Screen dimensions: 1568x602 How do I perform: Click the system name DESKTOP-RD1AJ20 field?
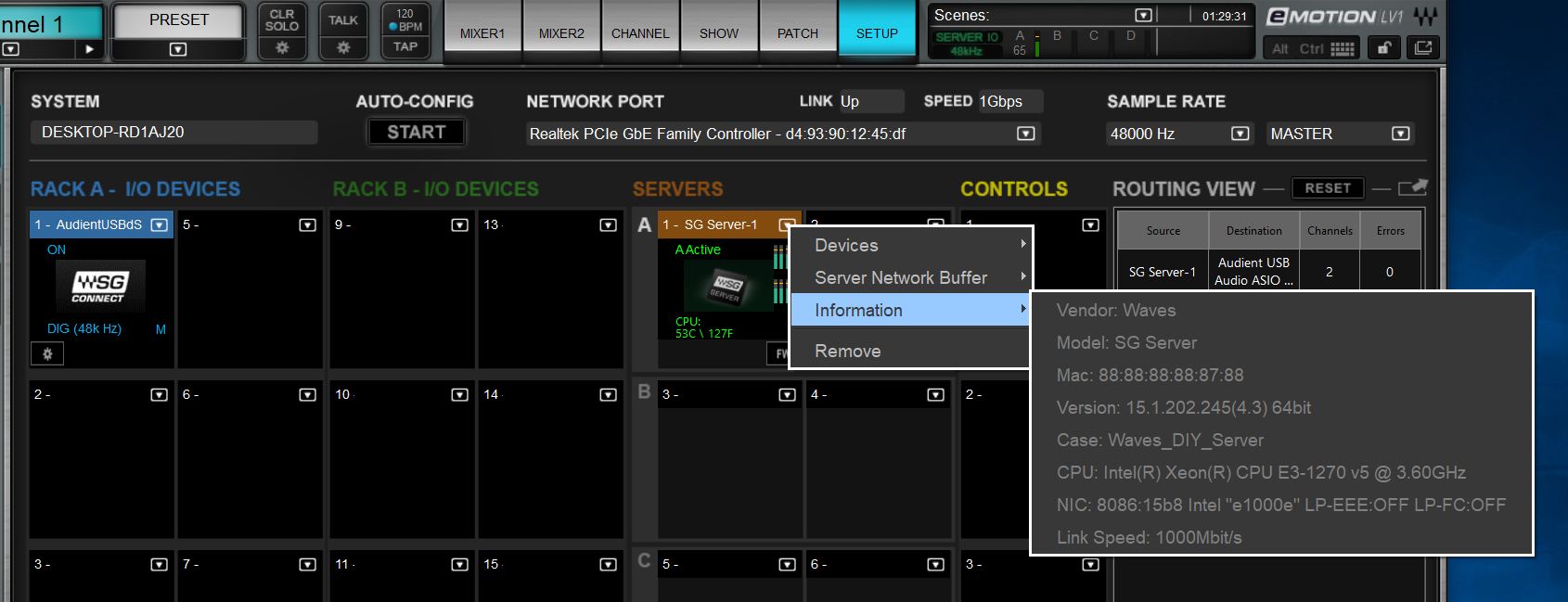pos(174,132)
